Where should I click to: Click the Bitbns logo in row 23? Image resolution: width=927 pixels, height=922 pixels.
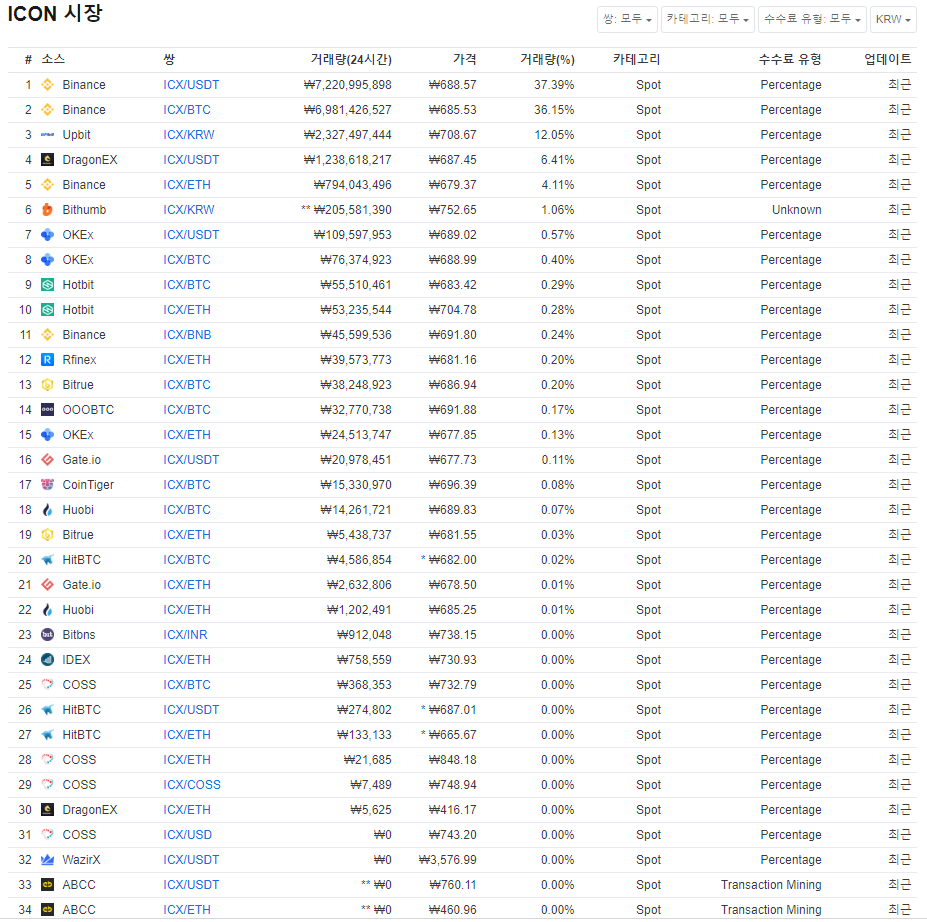pos(47,635)
